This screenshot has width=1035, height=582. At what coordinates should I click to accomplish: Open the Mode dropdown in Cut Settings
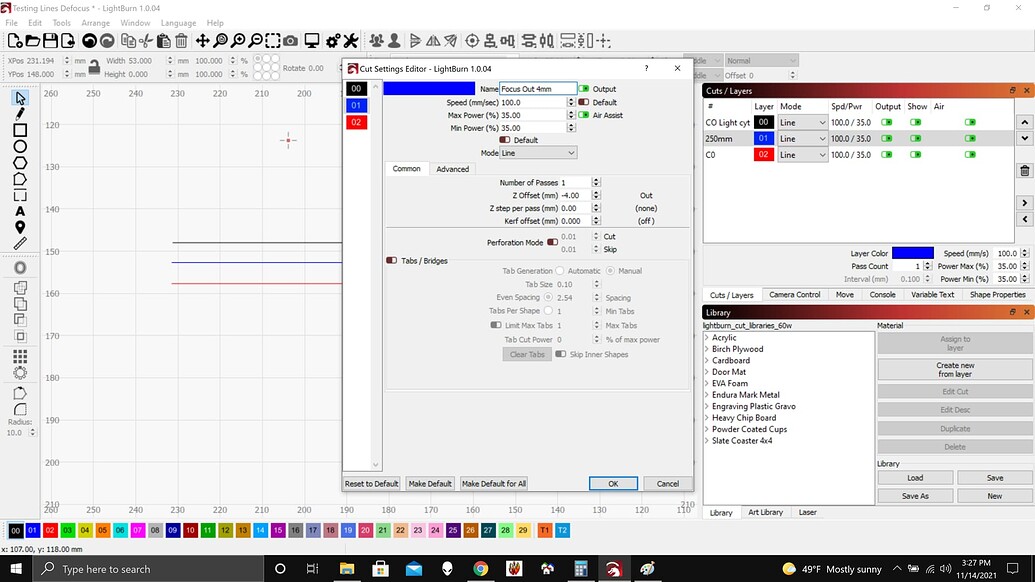coord(545,152)
